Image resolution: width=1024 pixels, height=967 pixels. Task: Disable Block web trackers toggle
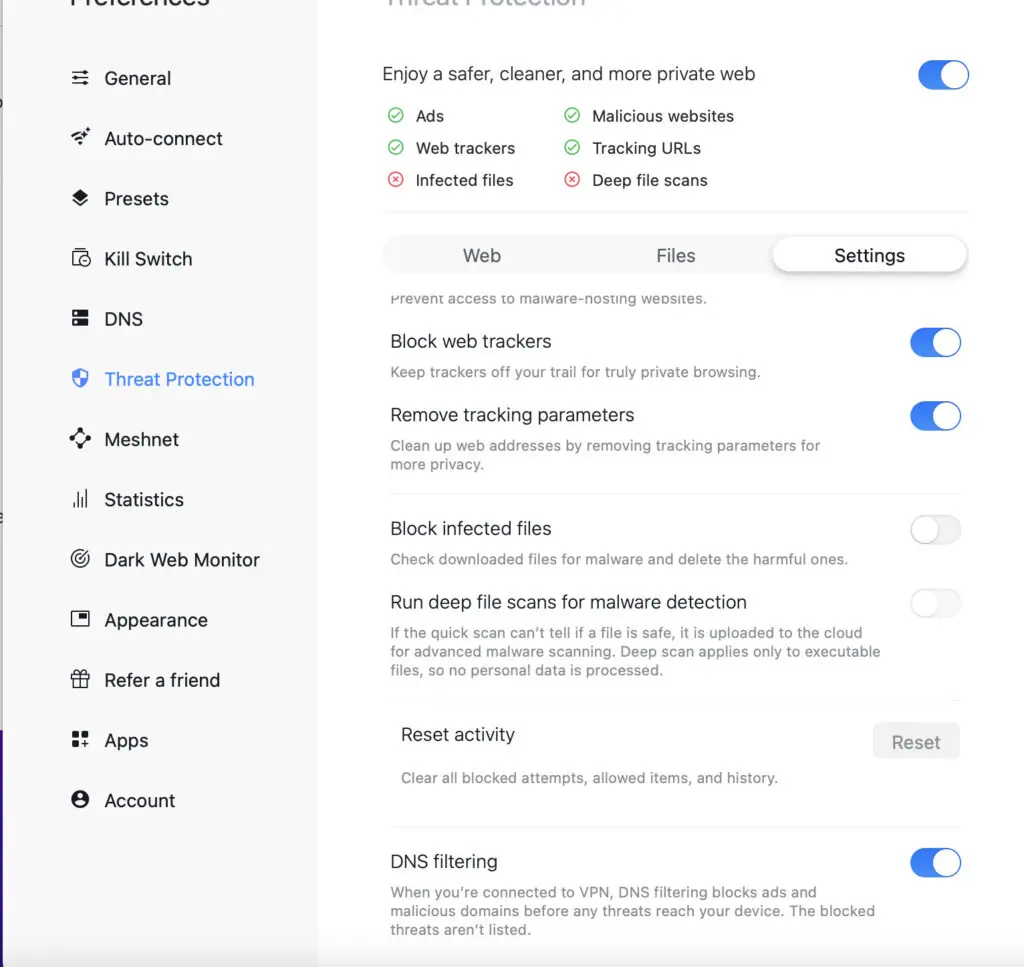[935, 342]
